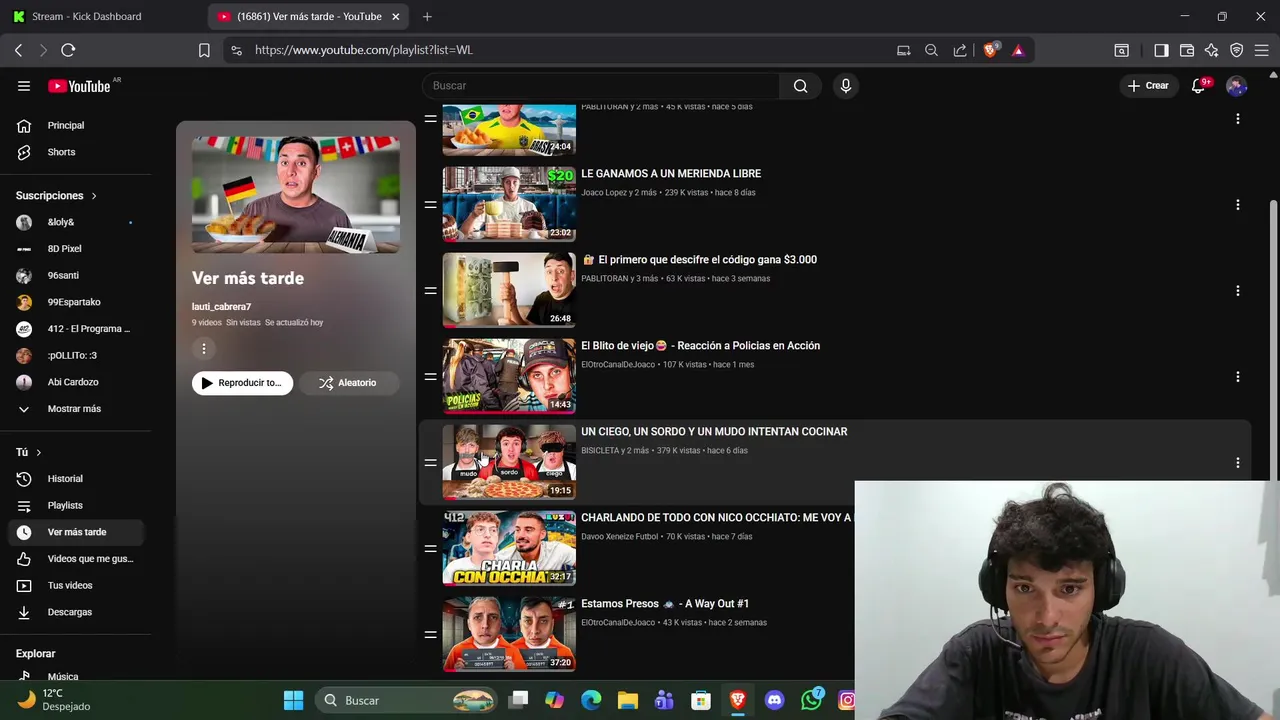Viewport: 1280px width, 720px height.
Task: Open lauti_cabrera7 channel link
Action: click(x=221, y=307)
